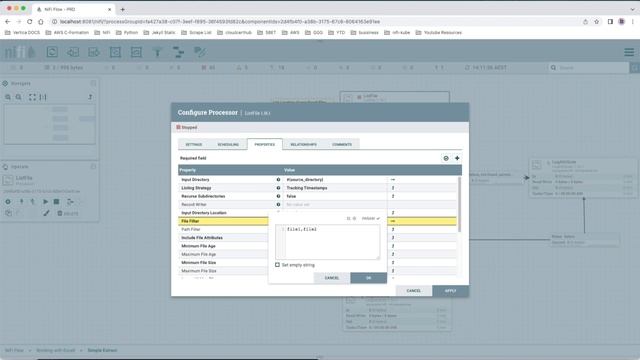Image resolution: width=640 pixels, height=360 pixels.
Task: Click the properties table scrollbar
Action: pyautogui.click(x=459, y=204)
